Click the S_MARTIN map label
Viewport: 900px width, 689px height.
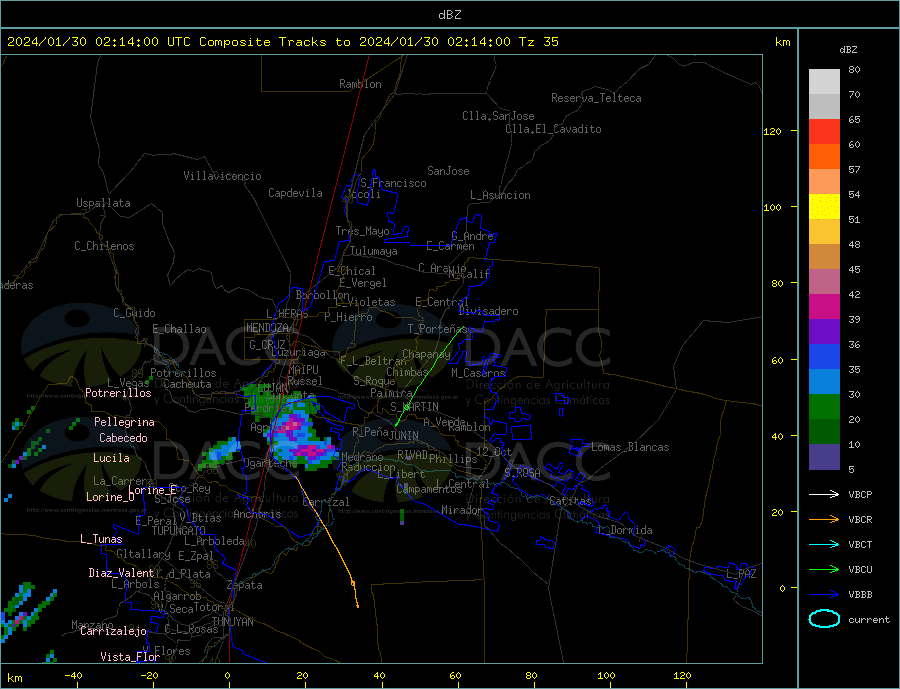click(414, 407)
